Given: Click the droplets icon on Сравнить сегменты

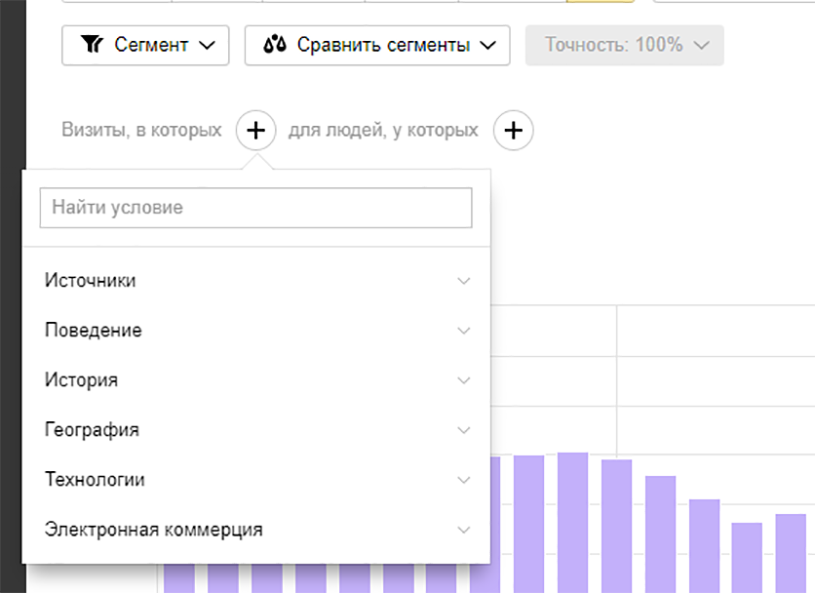Looking at the screenshot, I should coord(275,45).
